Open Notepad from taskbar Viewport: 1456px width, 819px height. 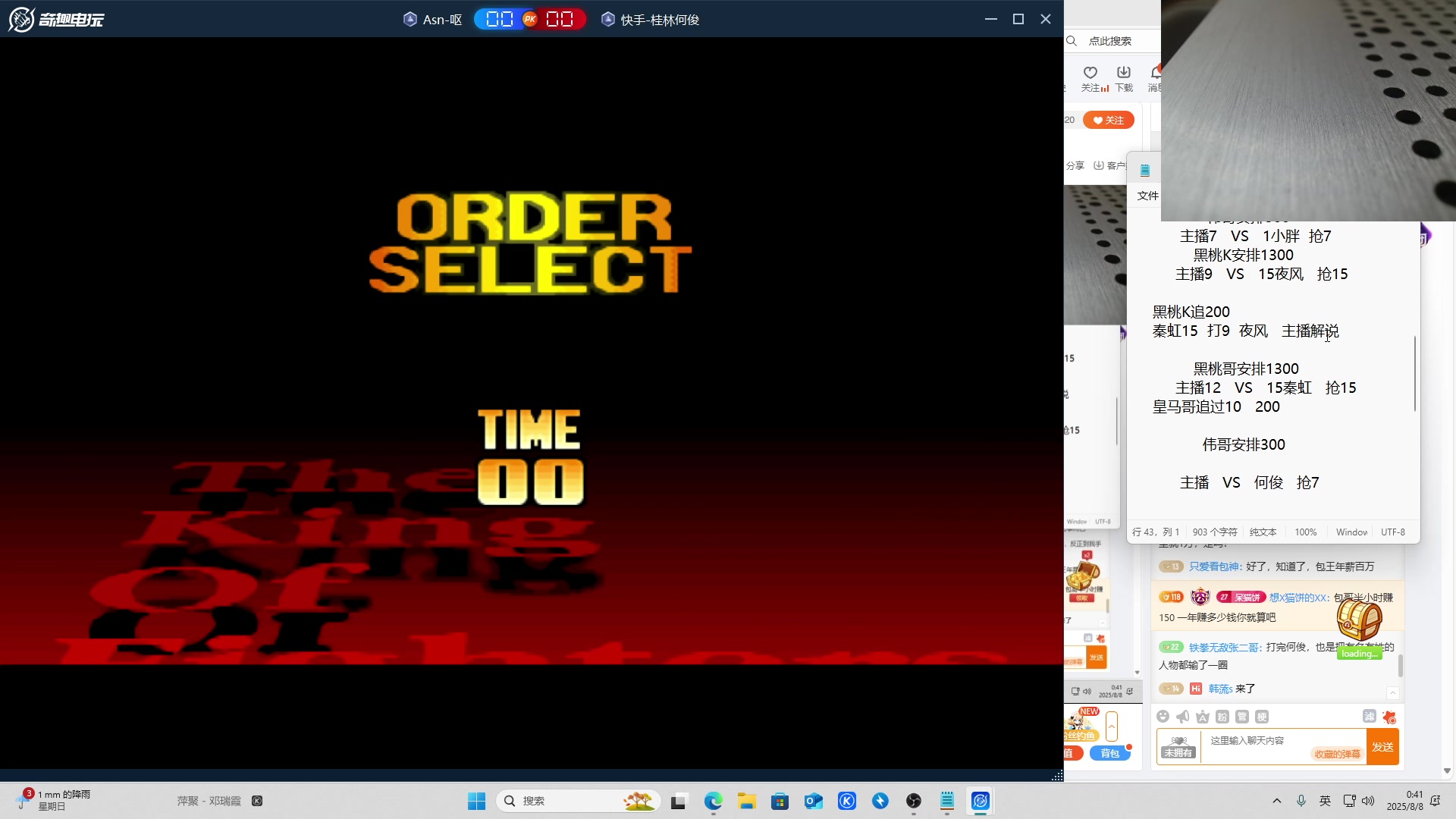947,801
